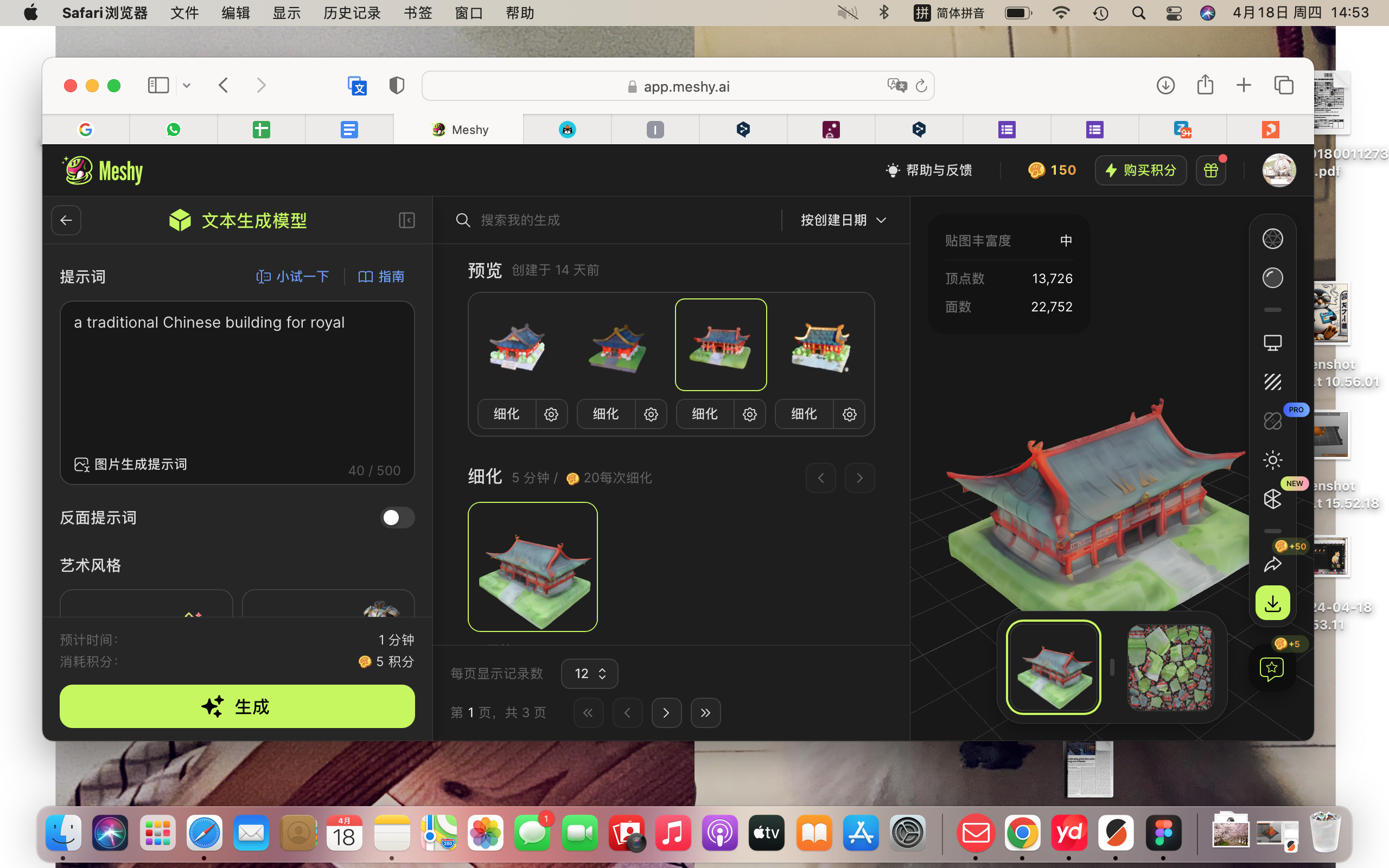Viewport: 1389px width, 868px height.
Task: Click the 购买积分 button
Action: (x=1140, y=170)
